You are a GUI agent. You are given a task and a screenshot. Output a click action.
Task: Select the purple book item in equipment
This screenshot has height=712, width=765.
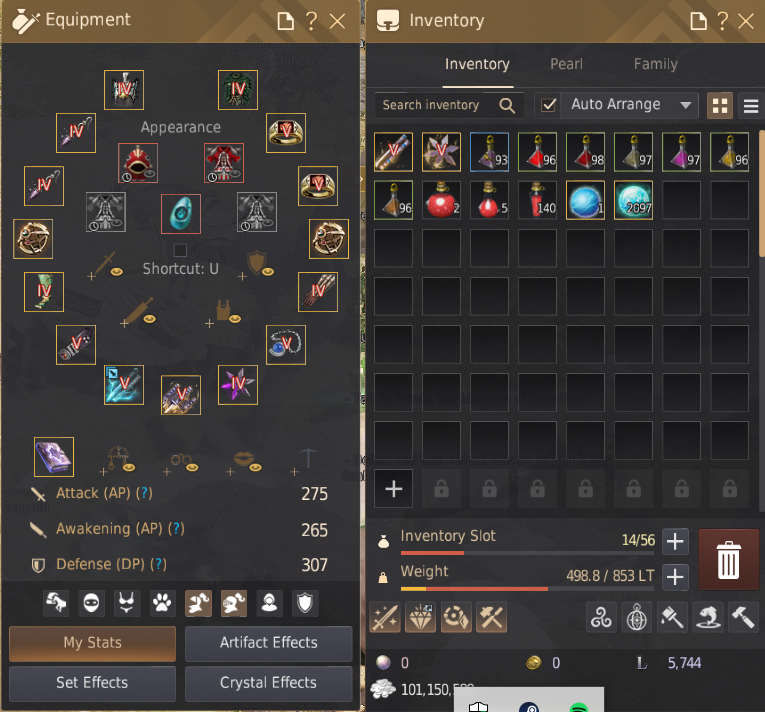[54, 457]
